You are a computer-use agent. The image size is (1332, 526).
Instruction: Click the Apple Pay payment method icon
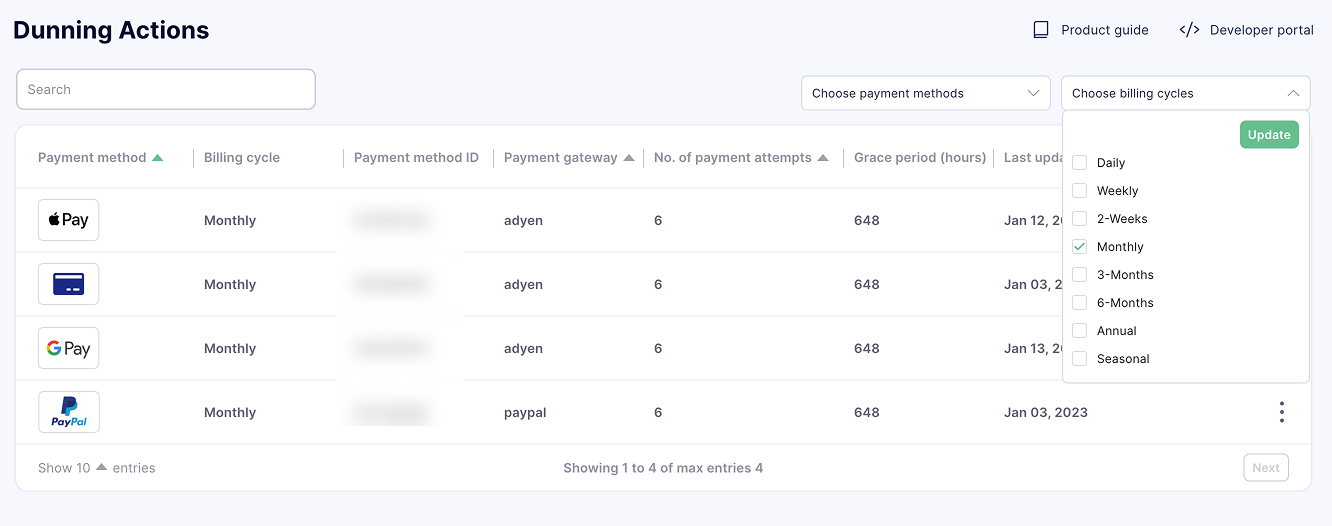coord(68,220)
